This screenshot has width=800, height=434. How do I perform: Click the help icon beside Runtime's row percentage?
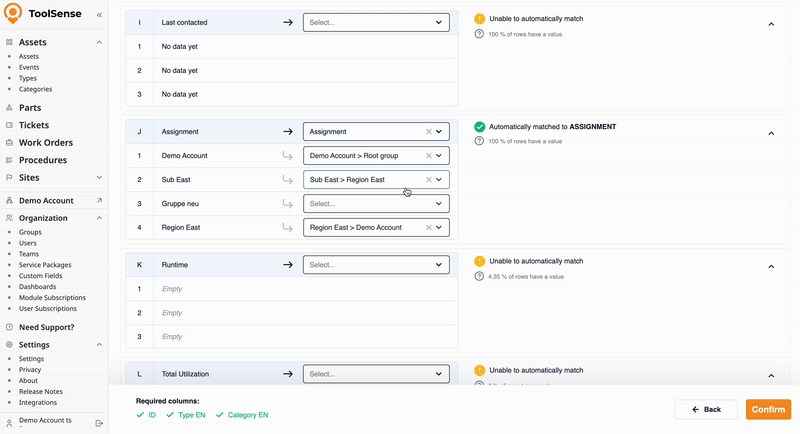point(480,276)
